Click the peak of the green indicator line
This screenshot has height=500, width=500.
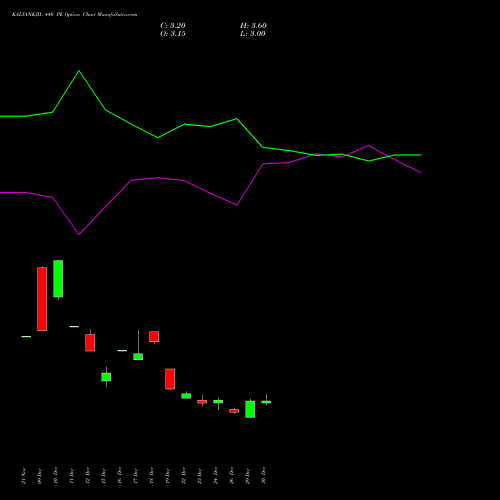pyautogui.click(x=79, y=71)
